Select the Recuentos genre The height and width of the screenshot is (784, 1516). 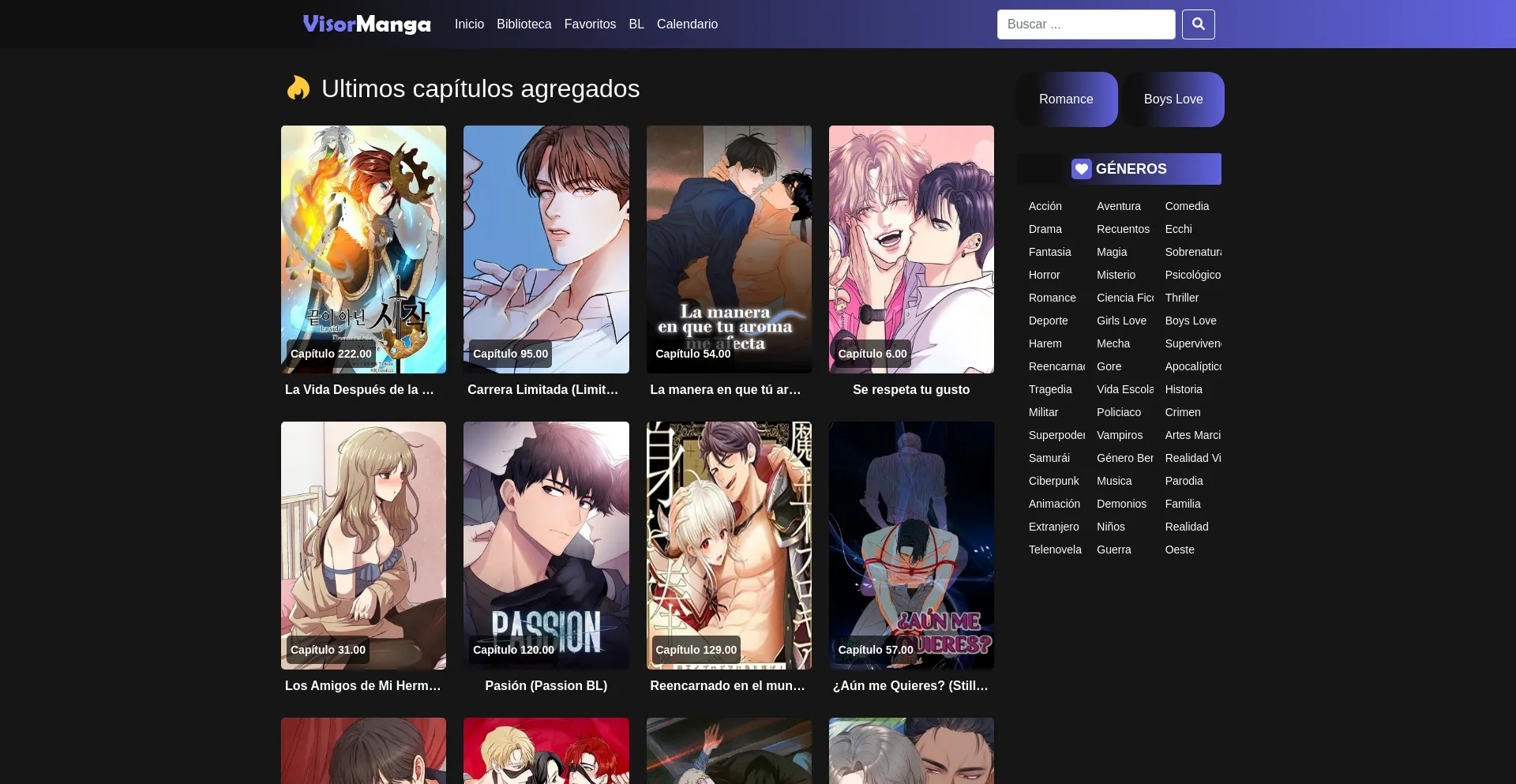click(x=1123, y=229)
